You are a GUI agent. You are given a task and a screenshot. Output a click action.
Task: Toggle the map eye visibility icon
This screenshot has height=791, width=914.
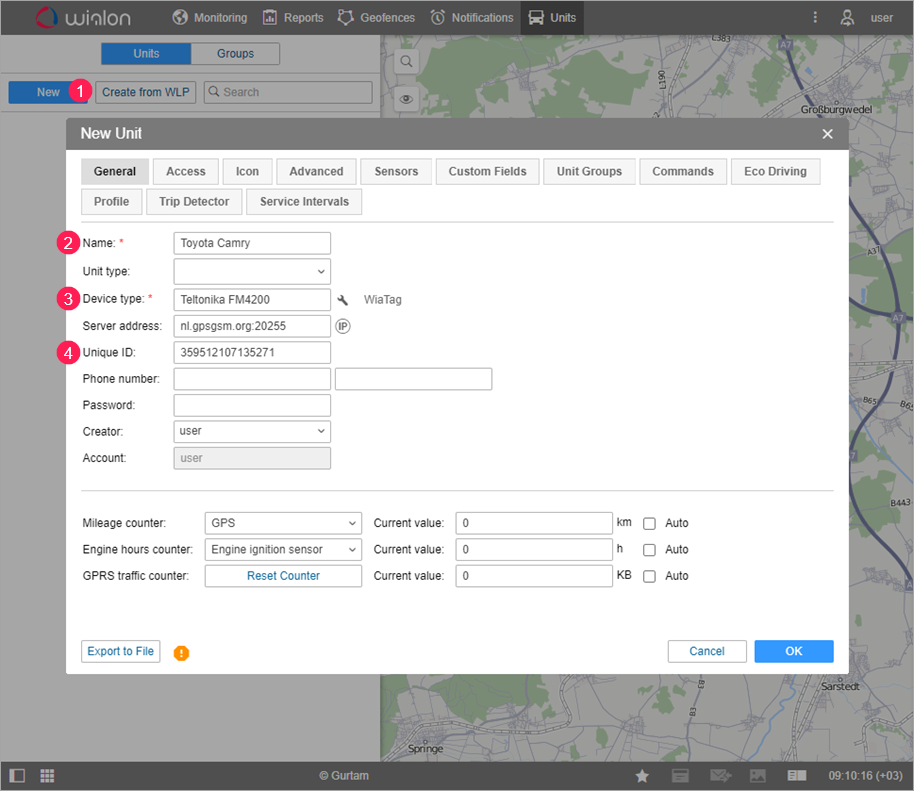click(406, 98)
